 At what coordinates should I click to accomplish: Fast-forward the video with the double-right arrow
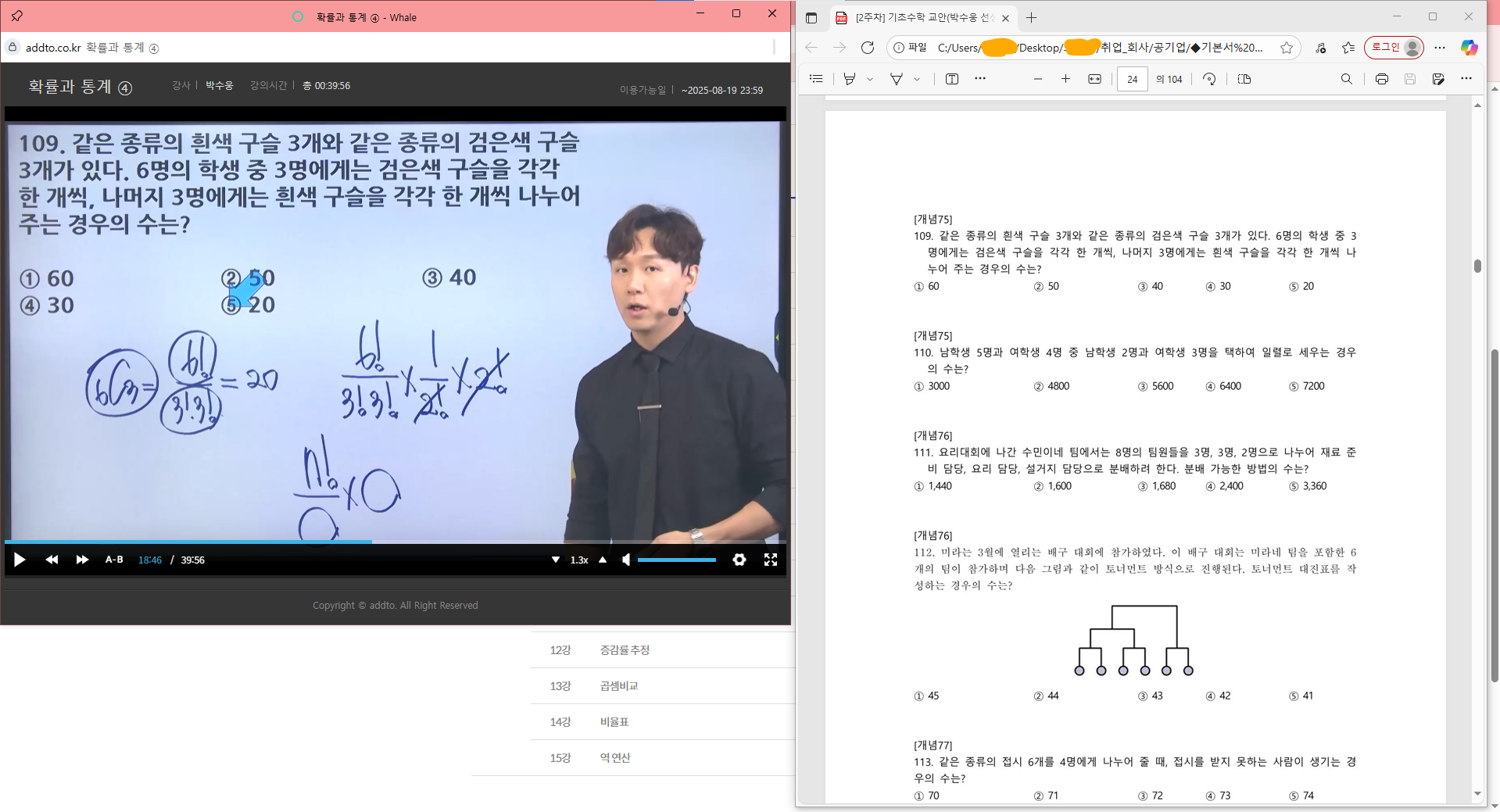[x=82, y=560]
